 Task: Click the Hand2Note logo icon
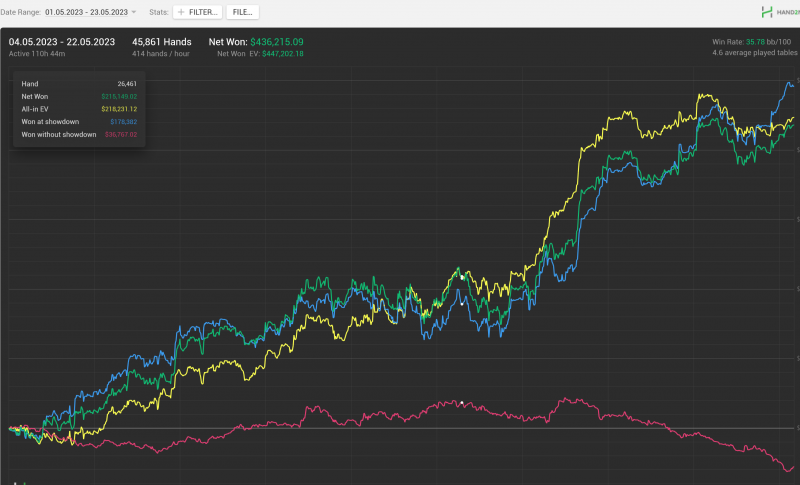(767, 12)
